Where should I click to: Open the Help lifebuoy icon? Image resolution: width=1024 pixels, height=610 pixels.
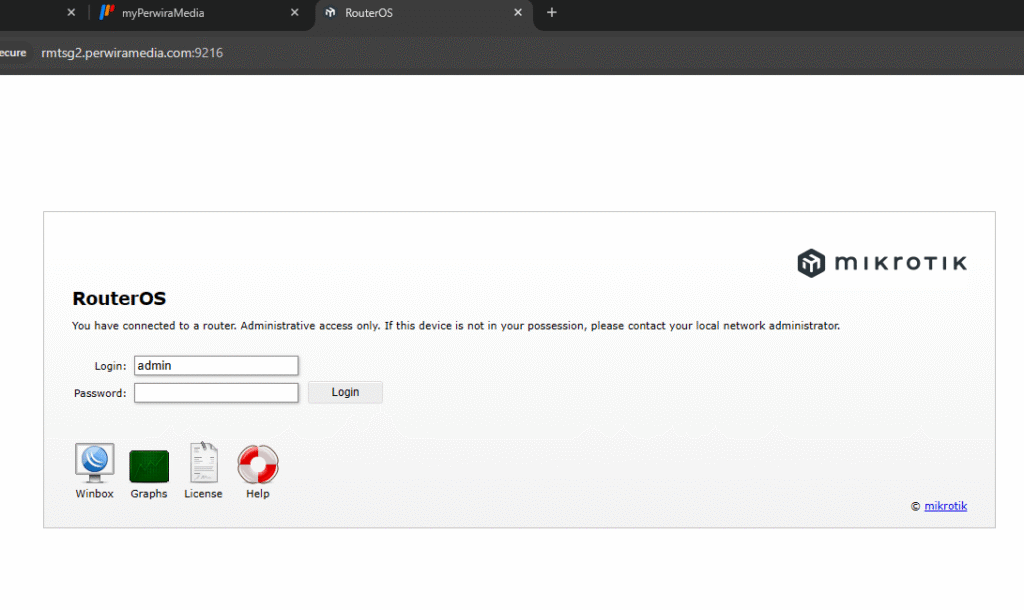point(258,464)
